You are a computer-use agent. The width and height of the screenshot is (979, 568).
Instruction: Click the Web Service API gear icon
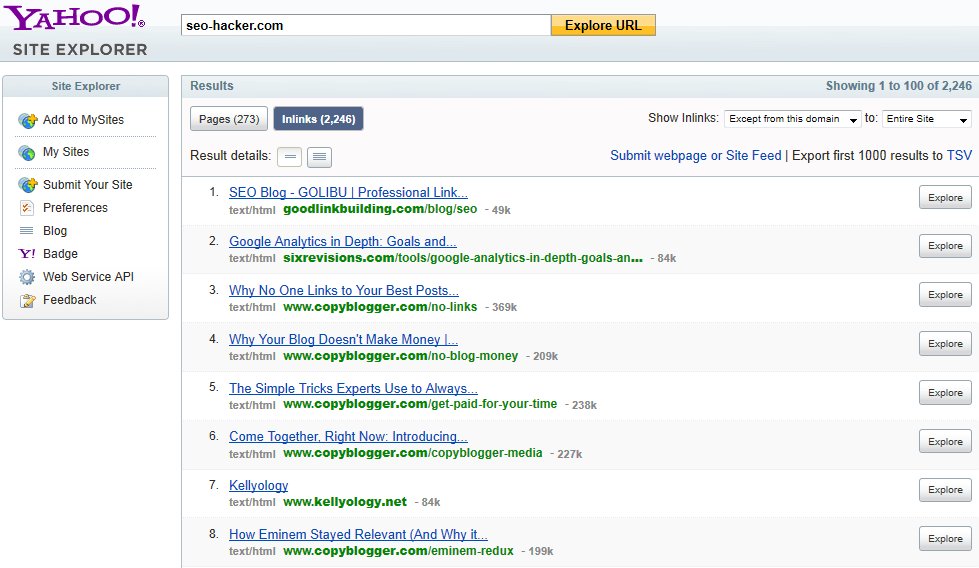tap(27, 277)
